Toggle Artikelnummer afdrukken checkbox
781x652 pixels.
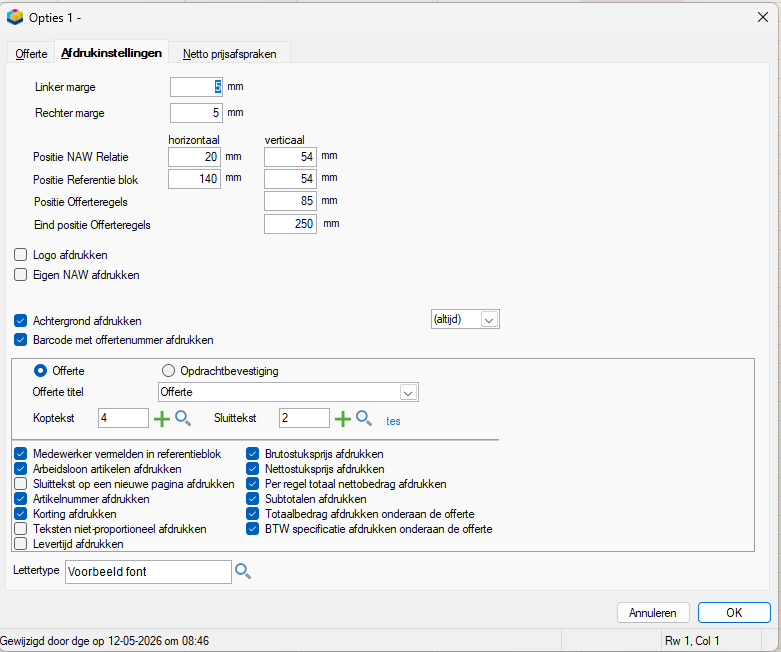(x=20, y=499)
